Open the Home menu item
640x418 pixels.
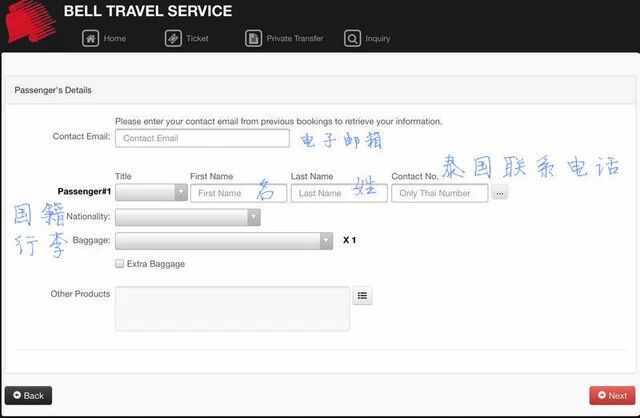click(104, 39)
